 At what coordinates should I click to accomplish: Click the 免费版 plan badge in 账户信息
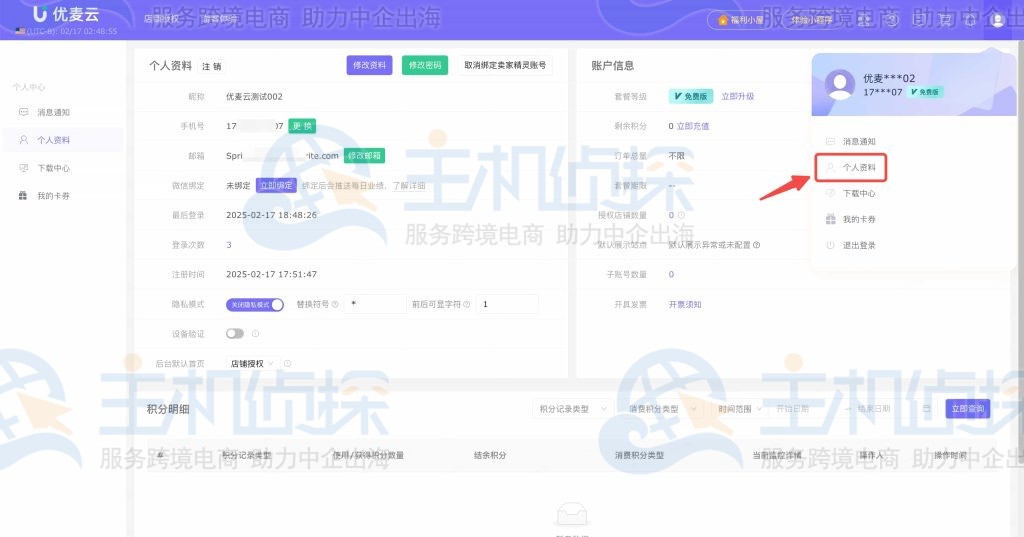691,96
